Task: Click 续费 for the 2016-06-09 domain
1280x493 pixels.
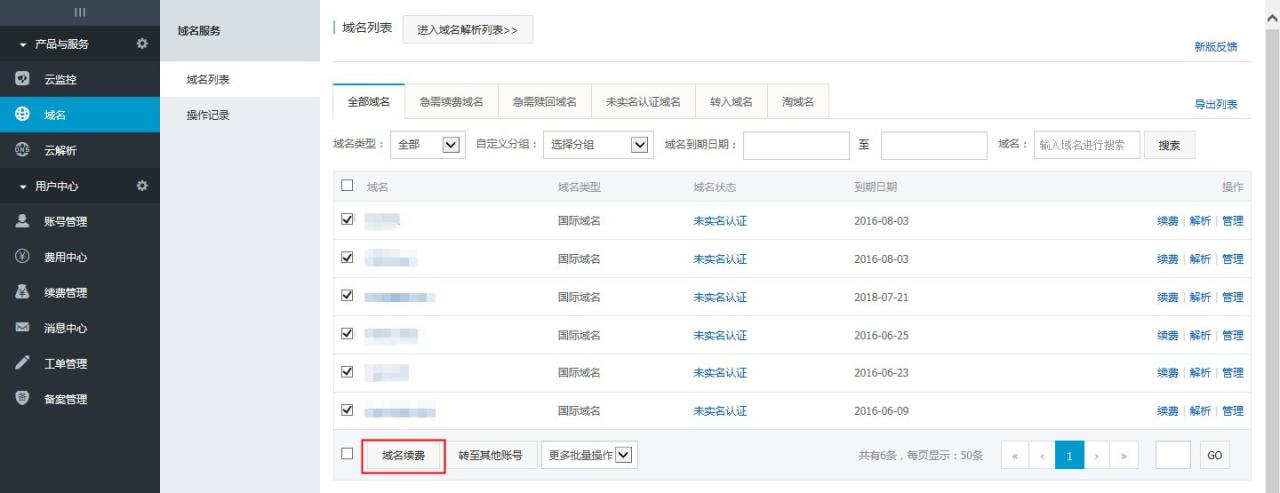Action: tap(1168, 411)
